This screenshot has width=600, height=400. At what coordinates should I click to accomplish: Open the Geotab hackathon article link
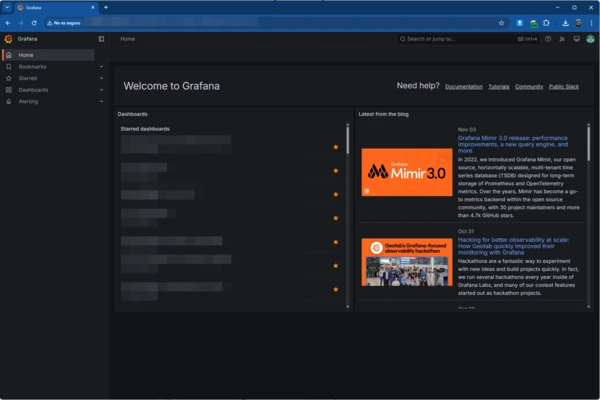point(513,246)
